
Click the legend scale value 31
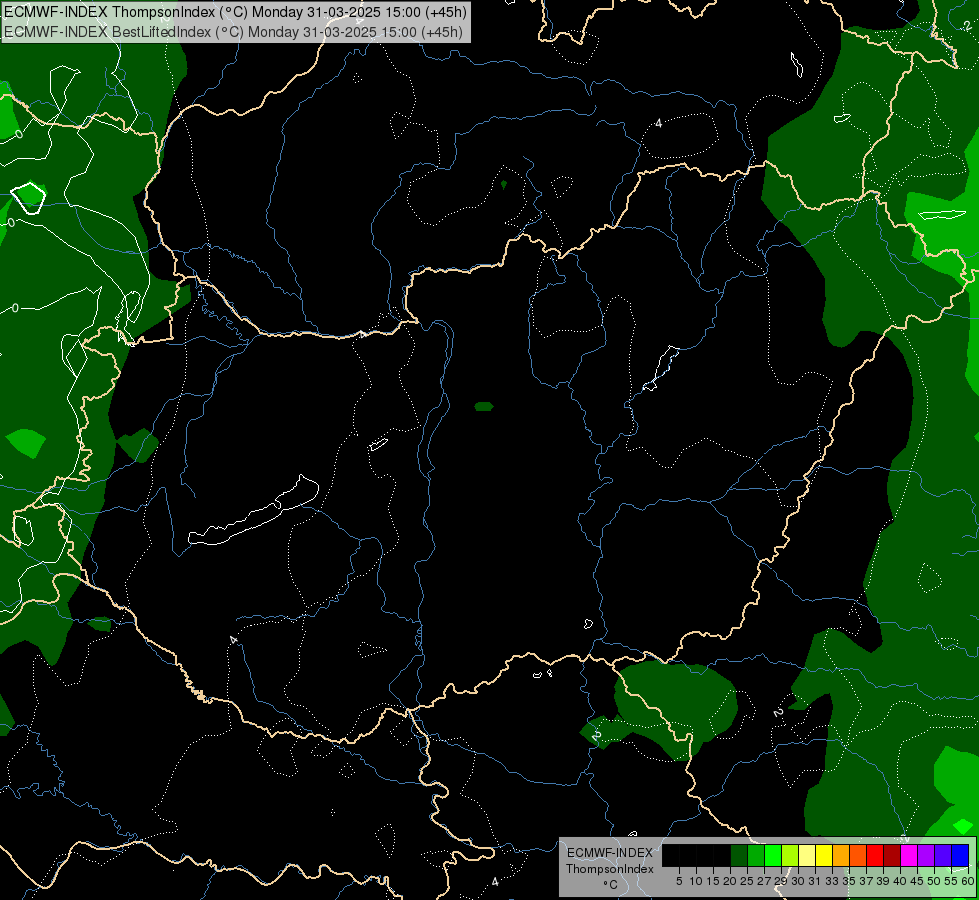(x=815, y=881)
